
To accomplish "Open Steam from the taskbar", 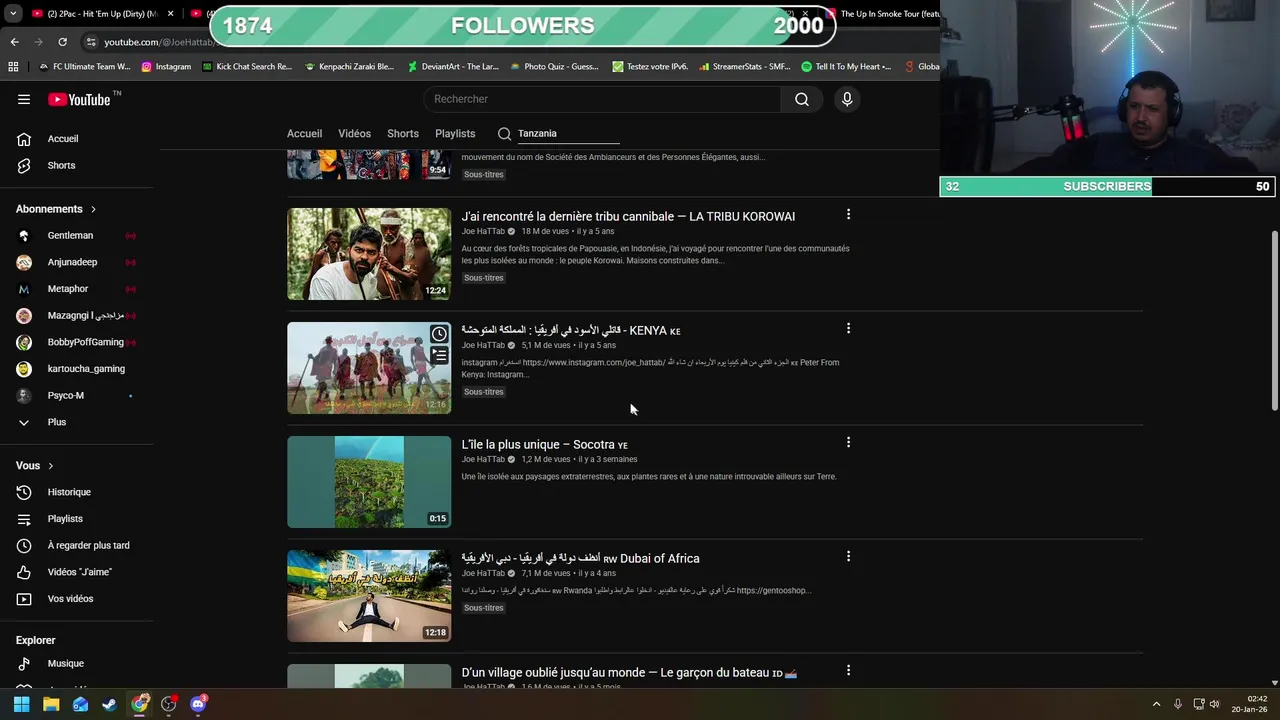I will pos(109,704).
